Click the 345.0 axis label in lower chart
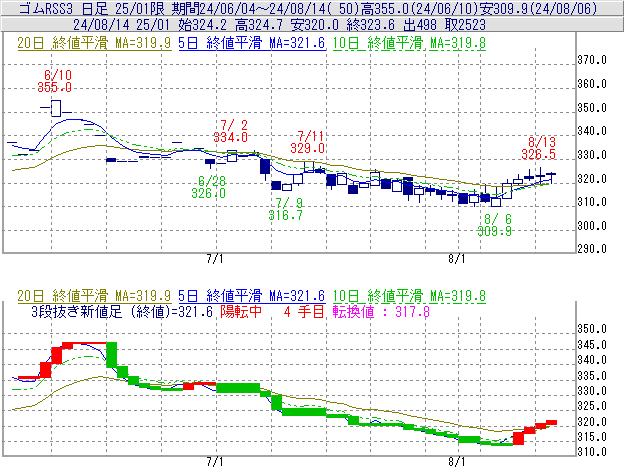The width and height of the screenshot is (624, 475). pos(592,345)
